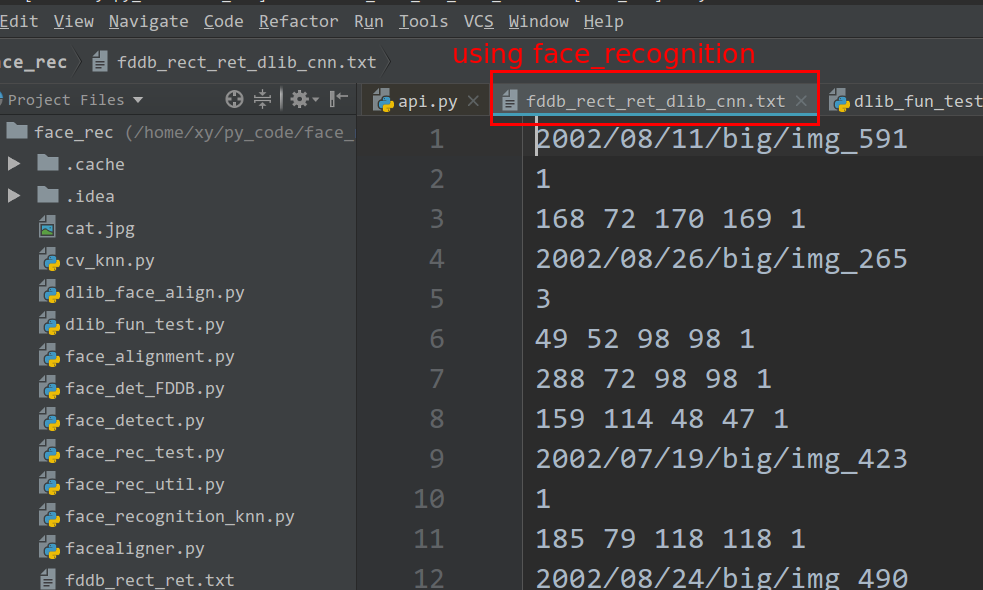Click the Python icon beside cv_knn.py
This screenshot has height=590, width=983.
[47, 260]
